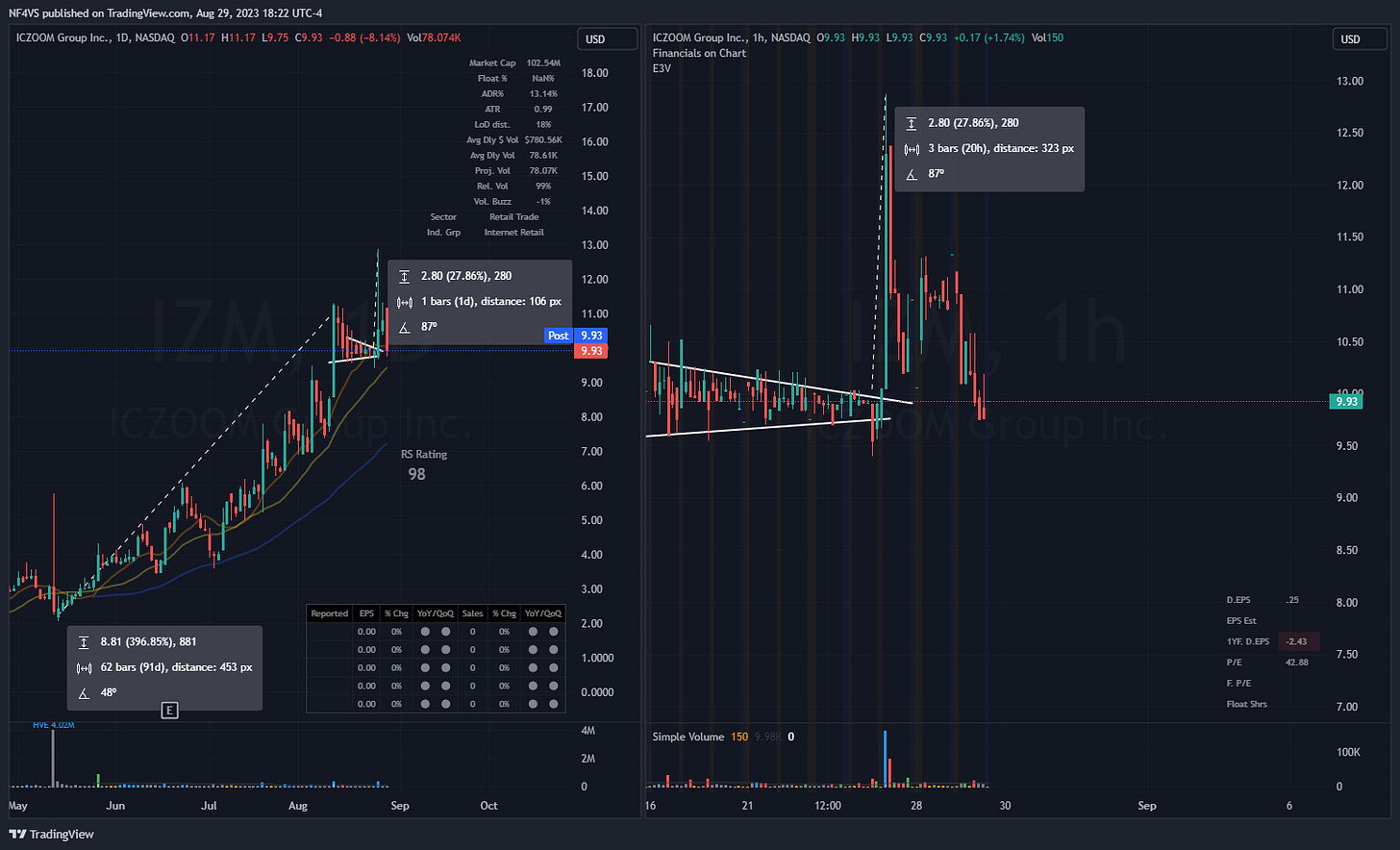1400x850 pixels.
Task: Click the TradingView logo at bottom left
Action: [x=52, y=834]
